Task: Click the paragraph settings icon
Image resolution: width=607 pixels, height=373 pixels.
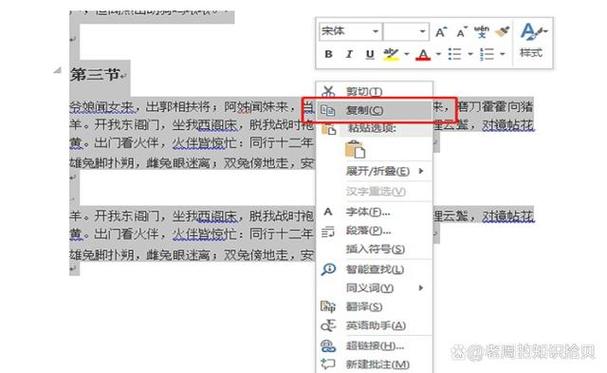Action: coord(328,232)
